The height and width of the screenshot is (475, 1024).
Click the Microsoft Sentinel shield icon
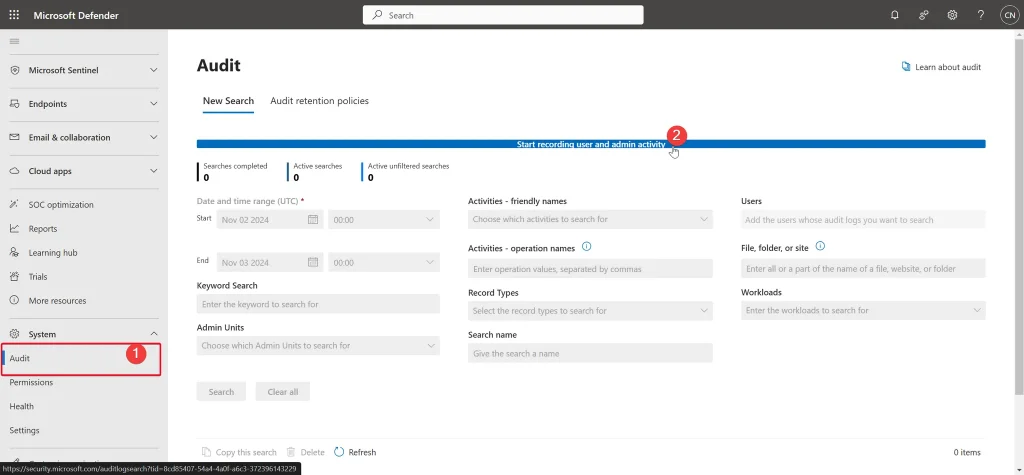coord(14,70)
